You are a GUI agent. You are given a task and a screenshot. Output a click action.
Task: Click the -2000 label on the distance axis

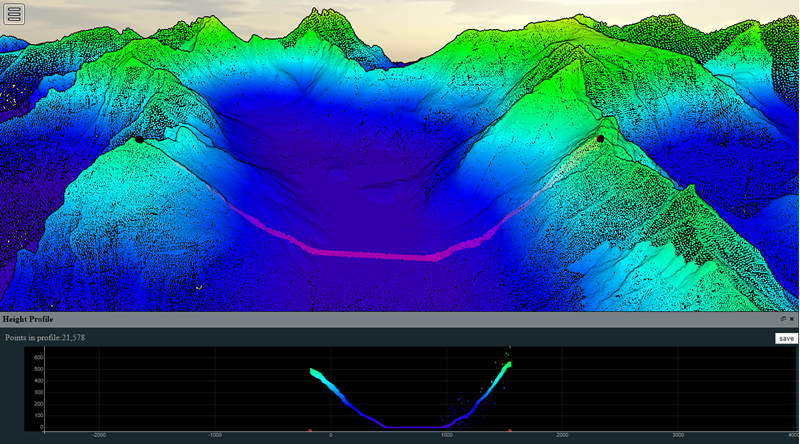pos(98,435)
